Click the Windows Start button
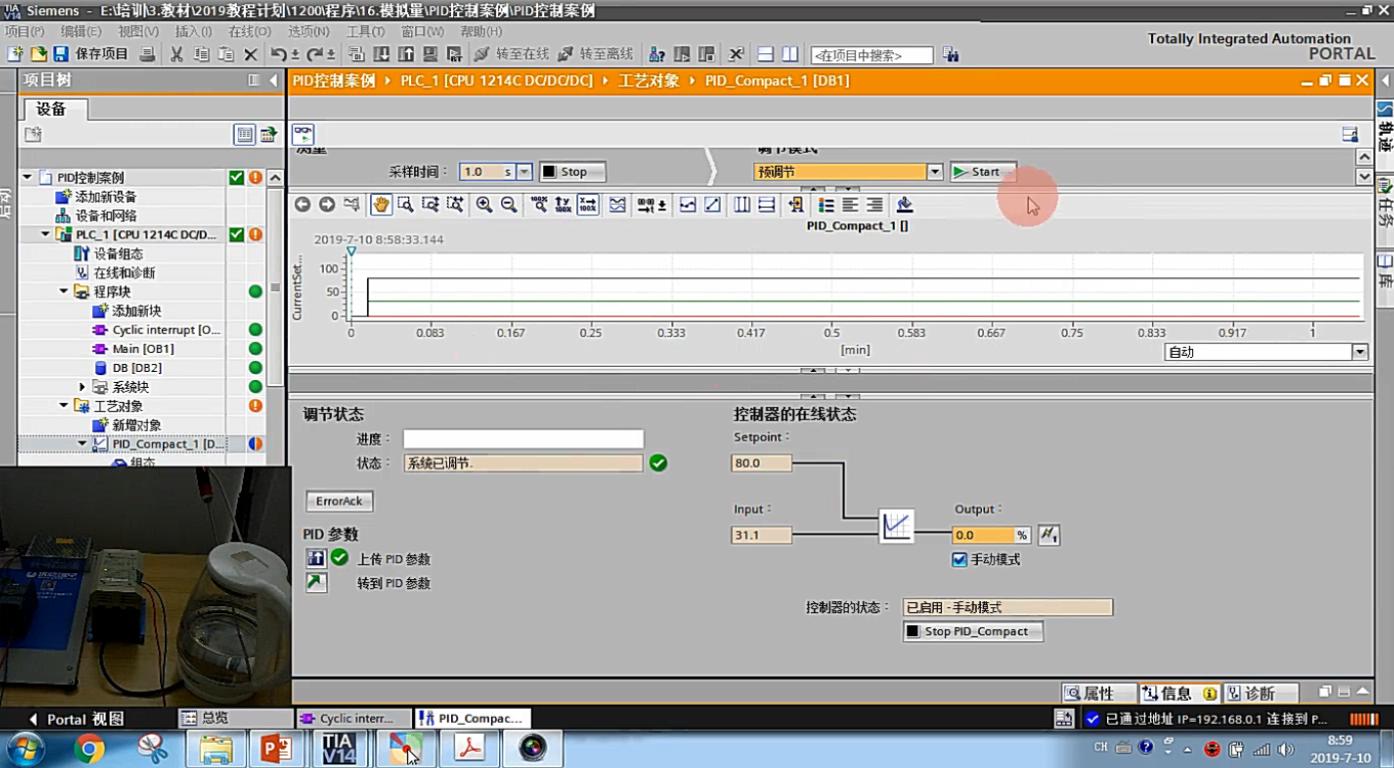This screenshot has height=768, width=1394. click(x=25, y=748)
